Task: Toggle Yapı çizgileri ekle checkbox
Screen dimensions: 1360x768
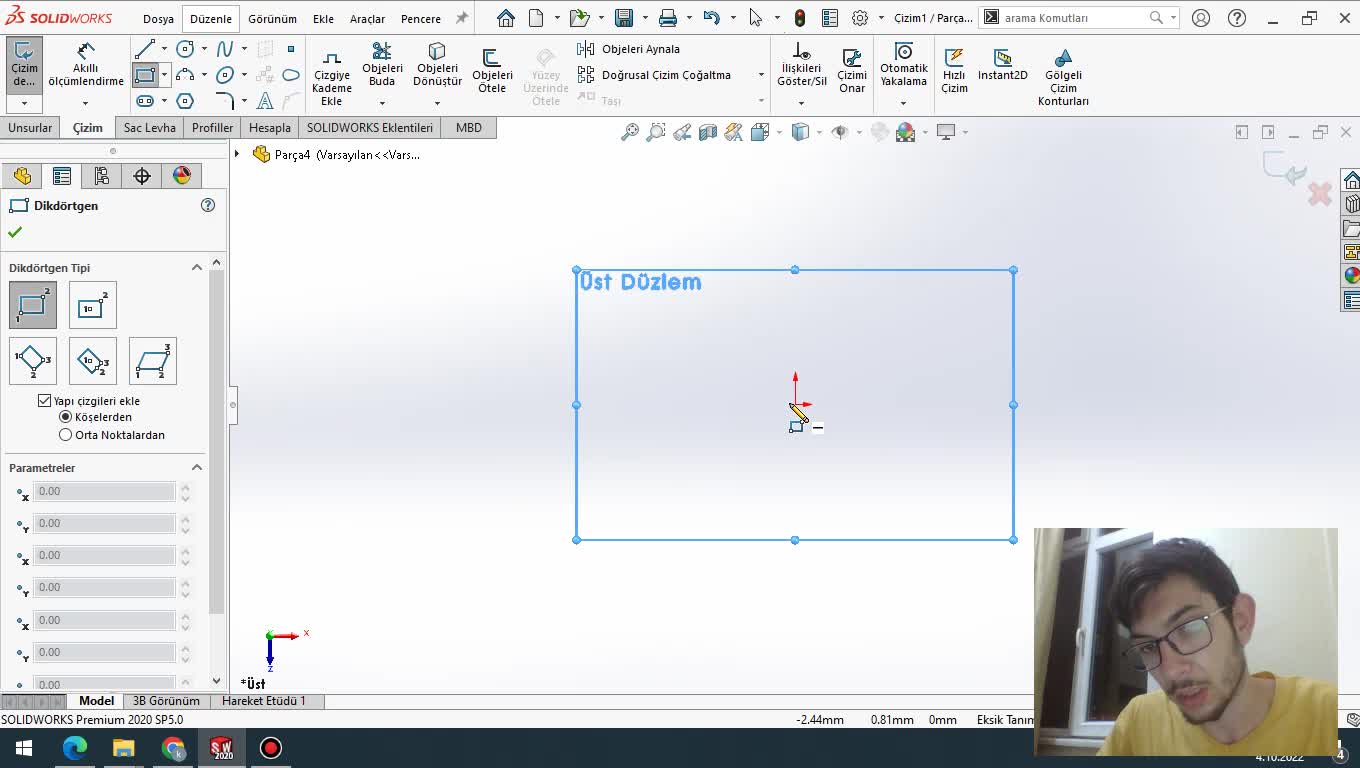Action: (44, 400)
